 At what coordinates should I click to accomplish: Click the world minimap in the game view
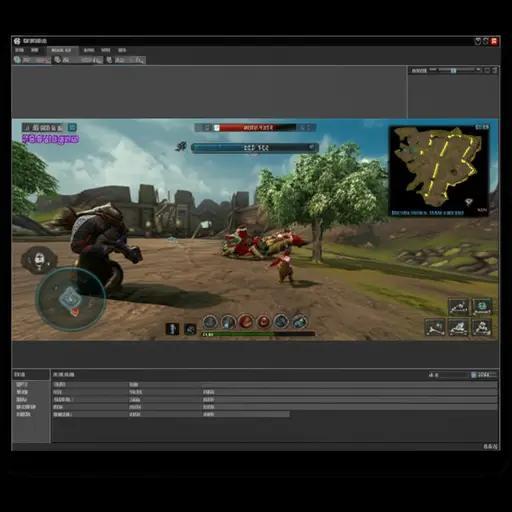point(439,171)
